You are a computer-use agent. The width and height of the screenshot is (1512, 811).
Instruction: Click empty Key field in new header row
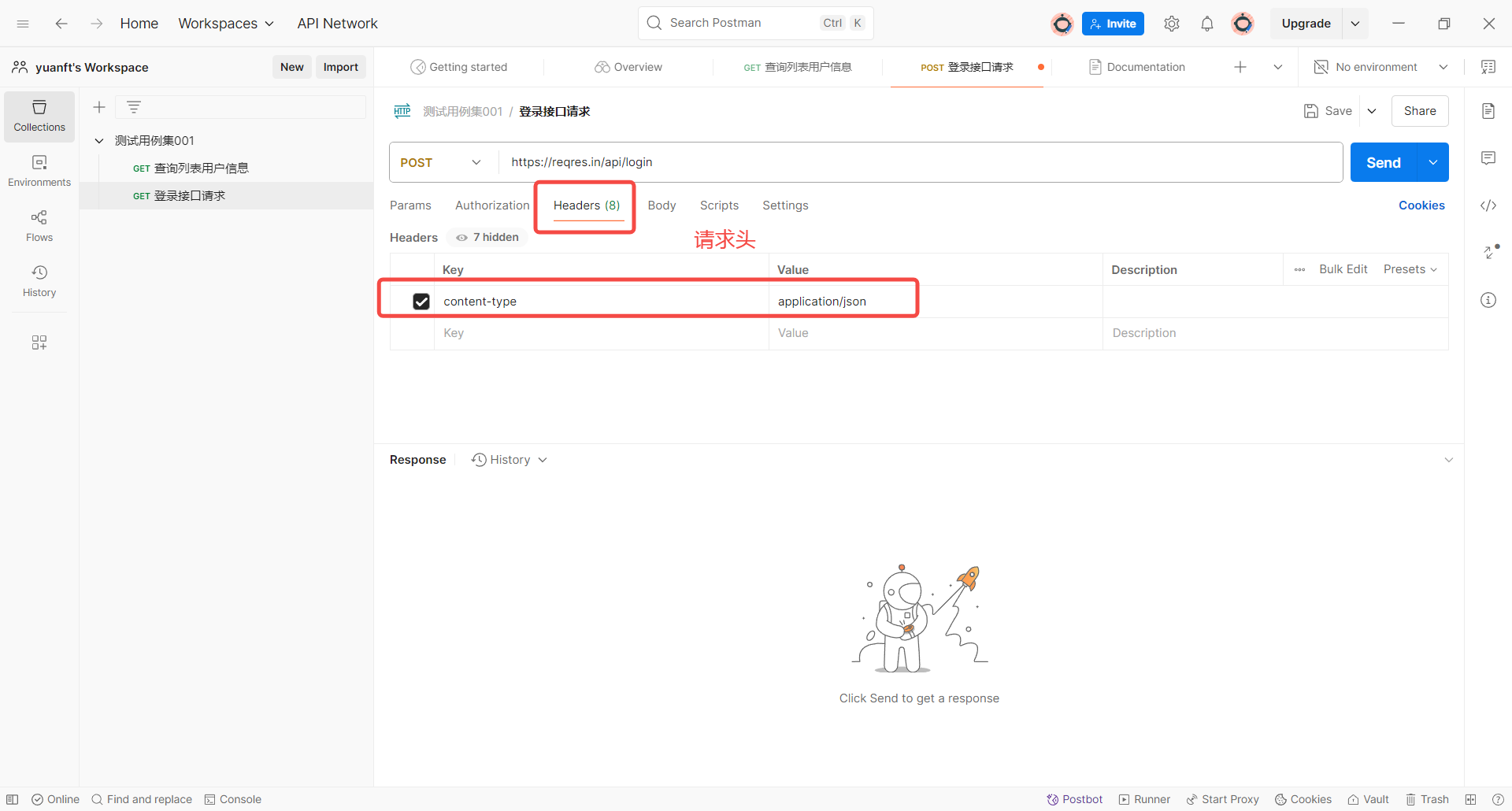[x=601, y=333]
